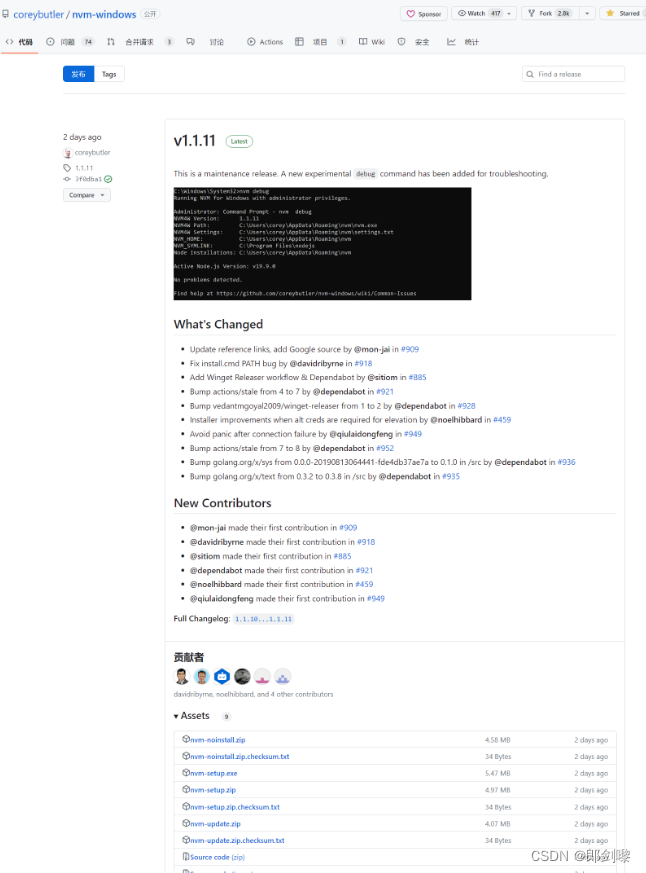646x873 pixels.
Task: Click package icon beside nvm-setup.exe
Action: point(186,773)
